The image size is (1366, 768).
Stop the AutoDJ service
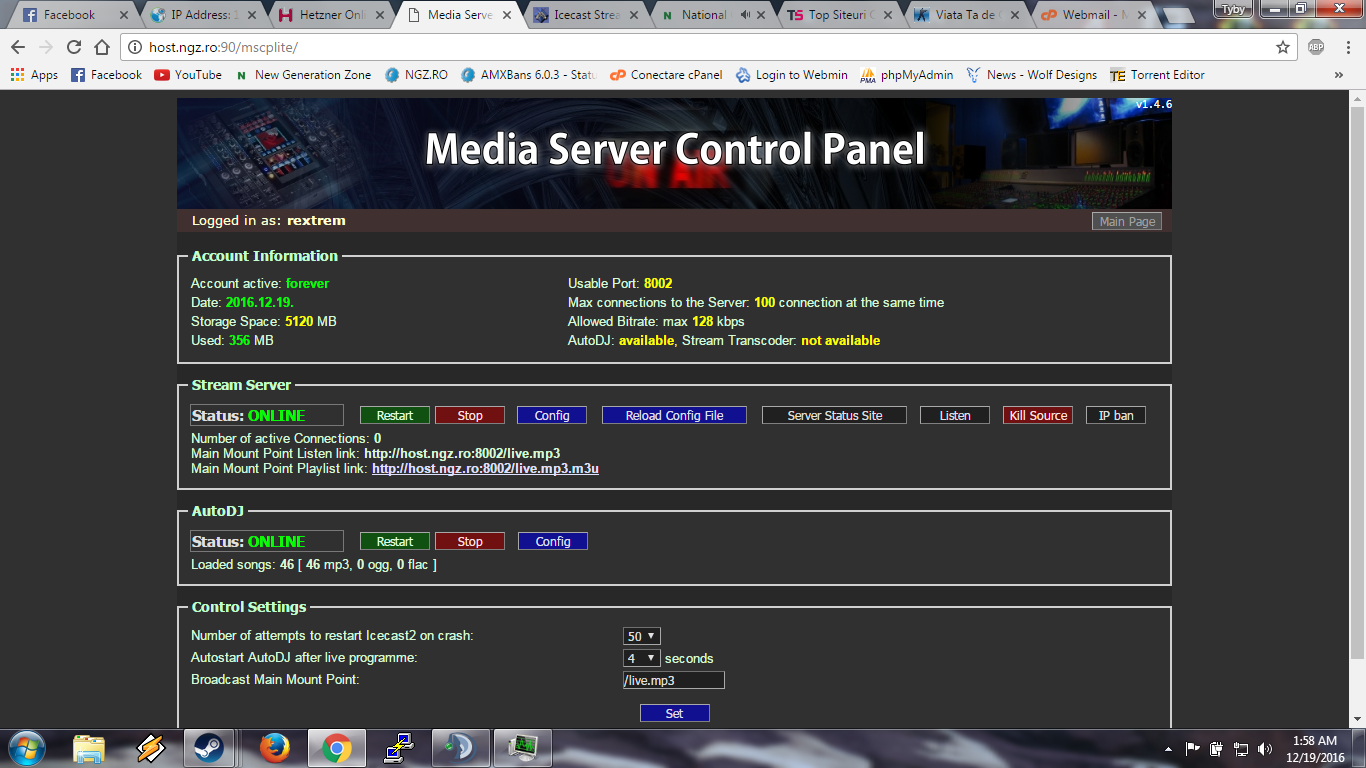pos(470,542)
